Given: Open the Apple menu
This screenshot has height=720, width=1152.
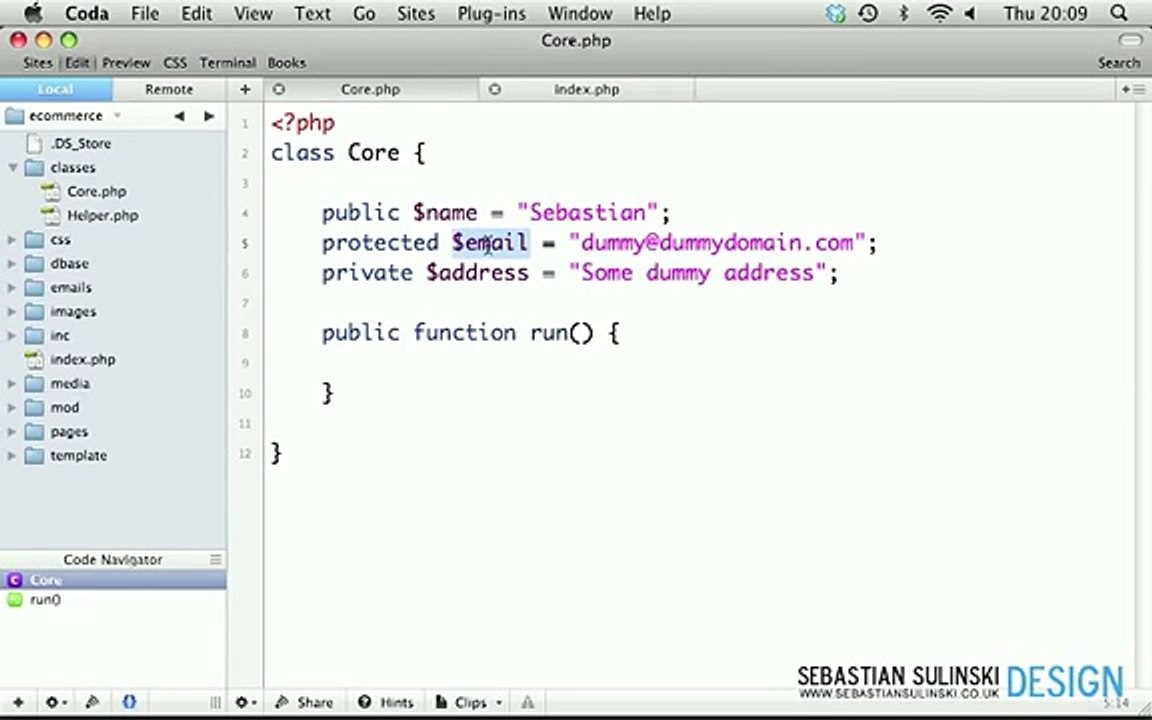Looking at the screenshot, I should (x=33, y=13).
